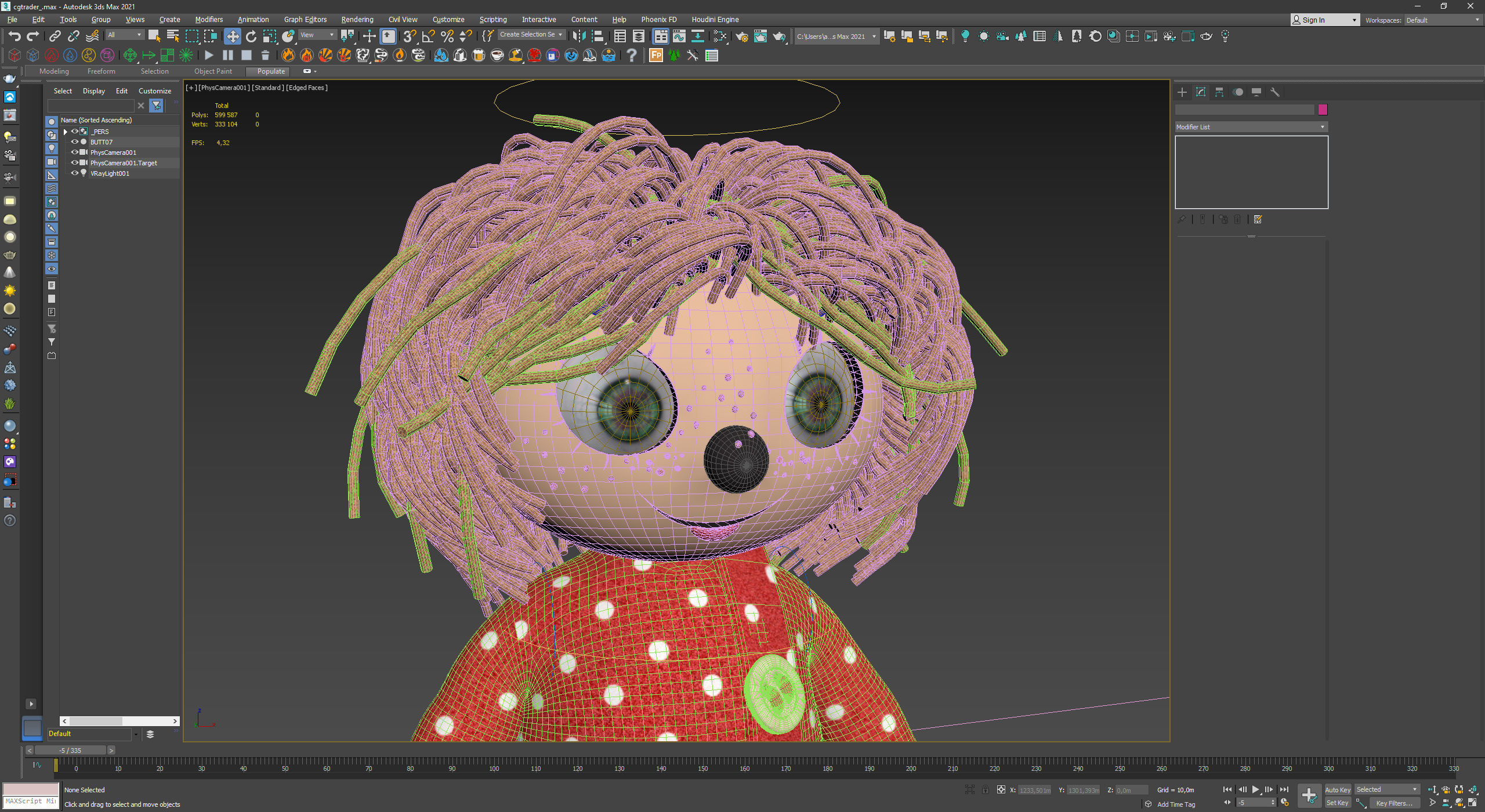This screenshot has width=1485, height=812.
Task: Switch to the Object Paint ribbon tab
Action: point(213,71)
